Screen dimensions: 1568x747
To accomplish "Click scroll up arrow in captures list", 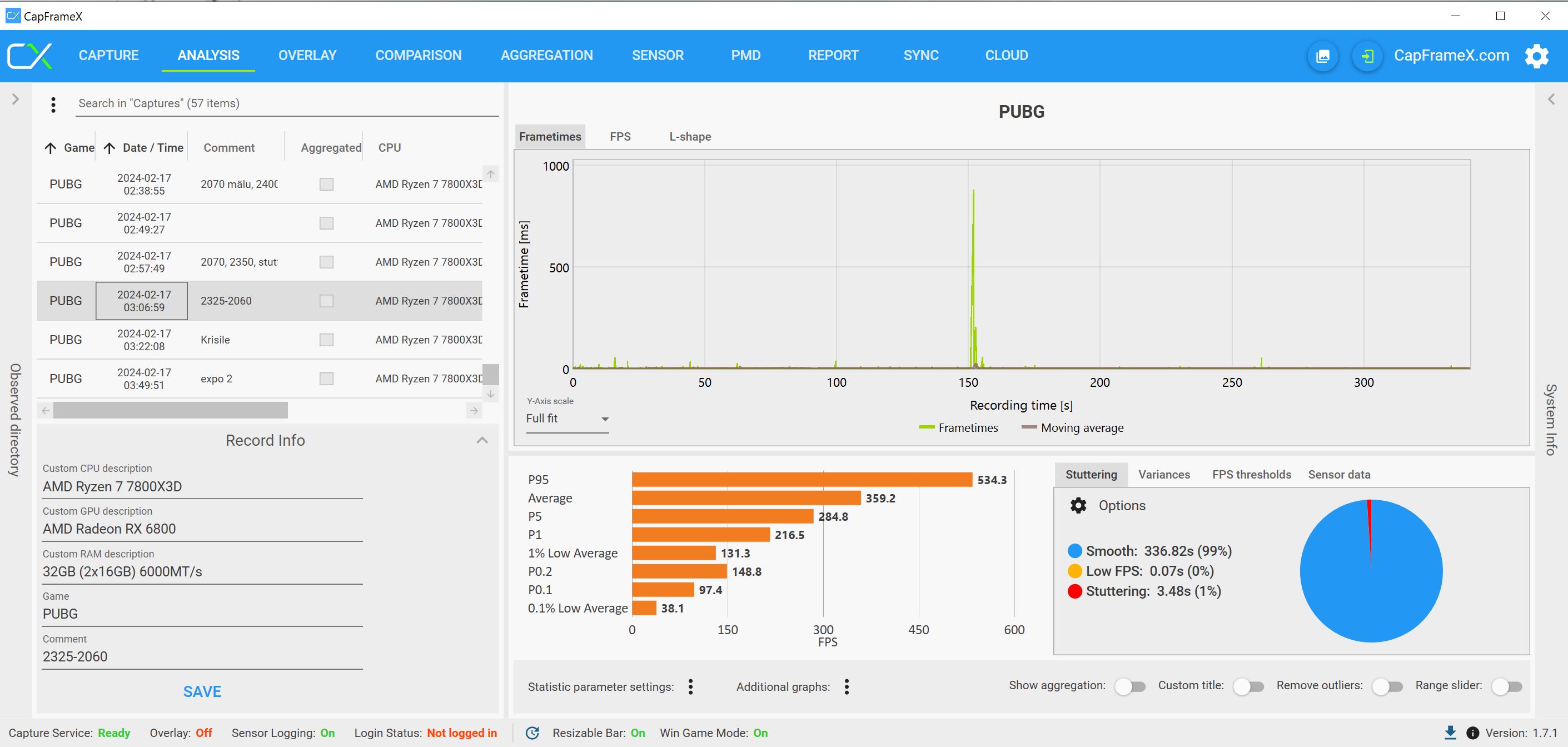I will 491,173.
